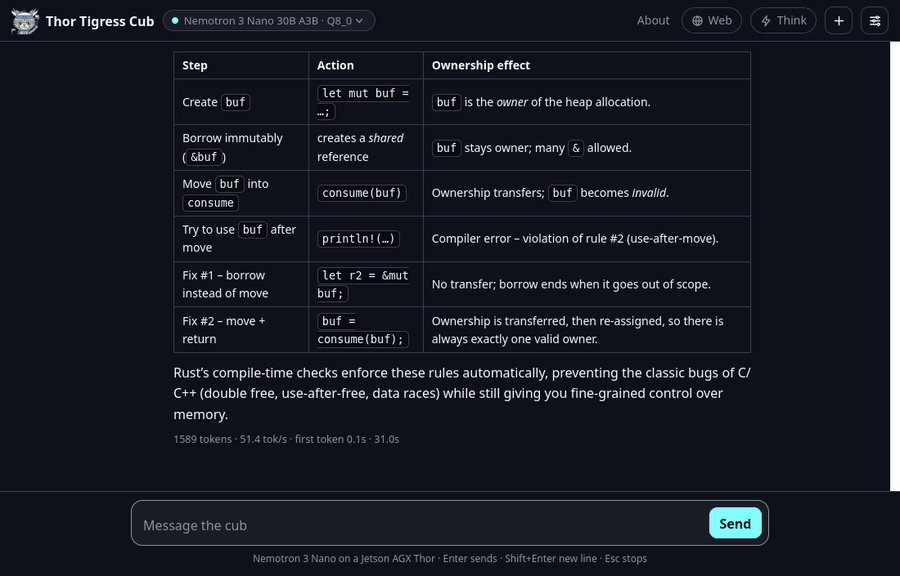
Task: Select the Ownership effect column header
Action: (587, 65)
